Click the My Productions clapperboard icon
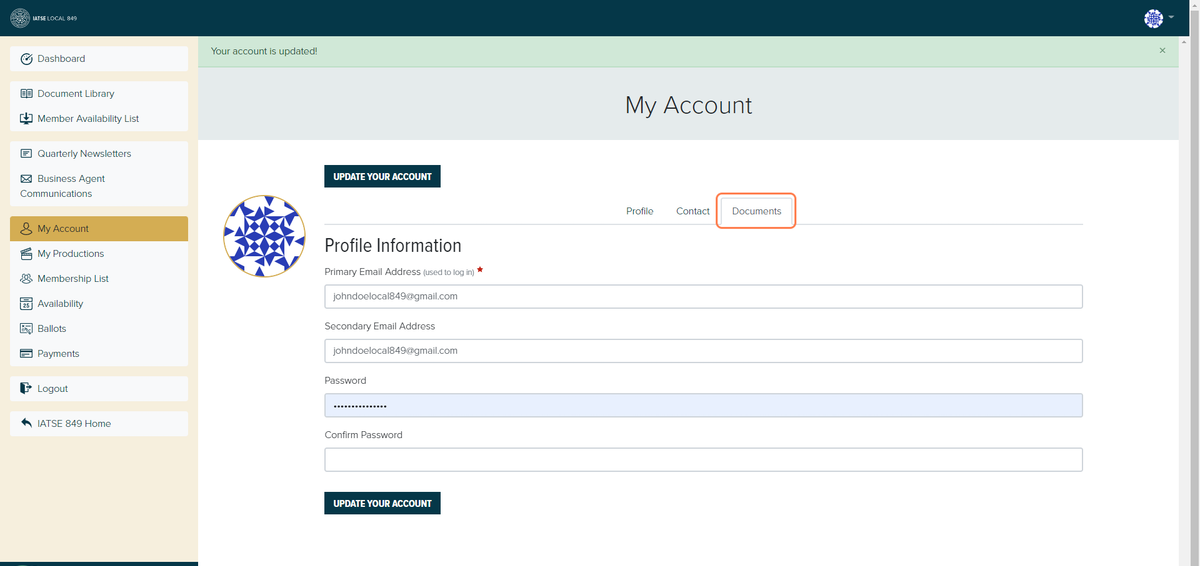The width and height of the screenshot is (1200, 566). click(x=27, y=254)
